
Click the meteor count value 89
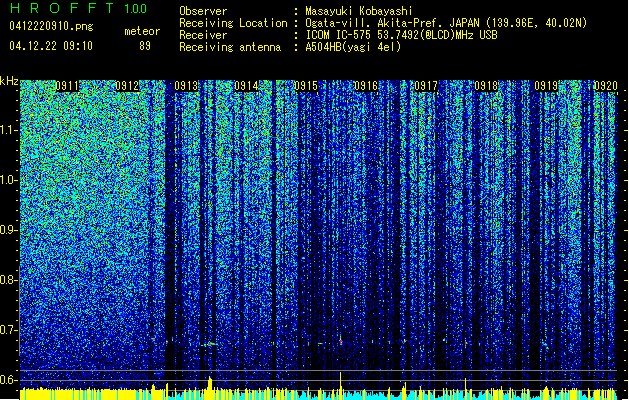(x=145, y=46)
